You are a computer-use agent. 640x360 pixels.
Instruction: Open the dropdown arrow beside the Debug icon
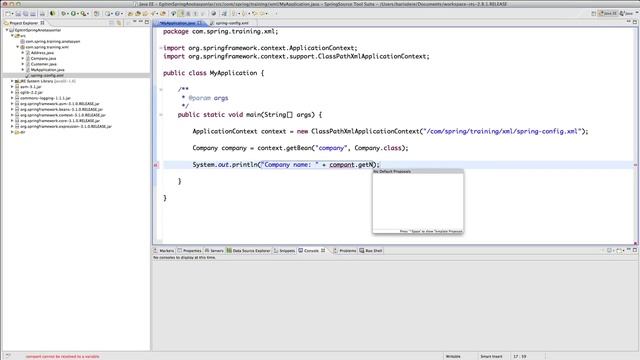click(x=68, y=14)
